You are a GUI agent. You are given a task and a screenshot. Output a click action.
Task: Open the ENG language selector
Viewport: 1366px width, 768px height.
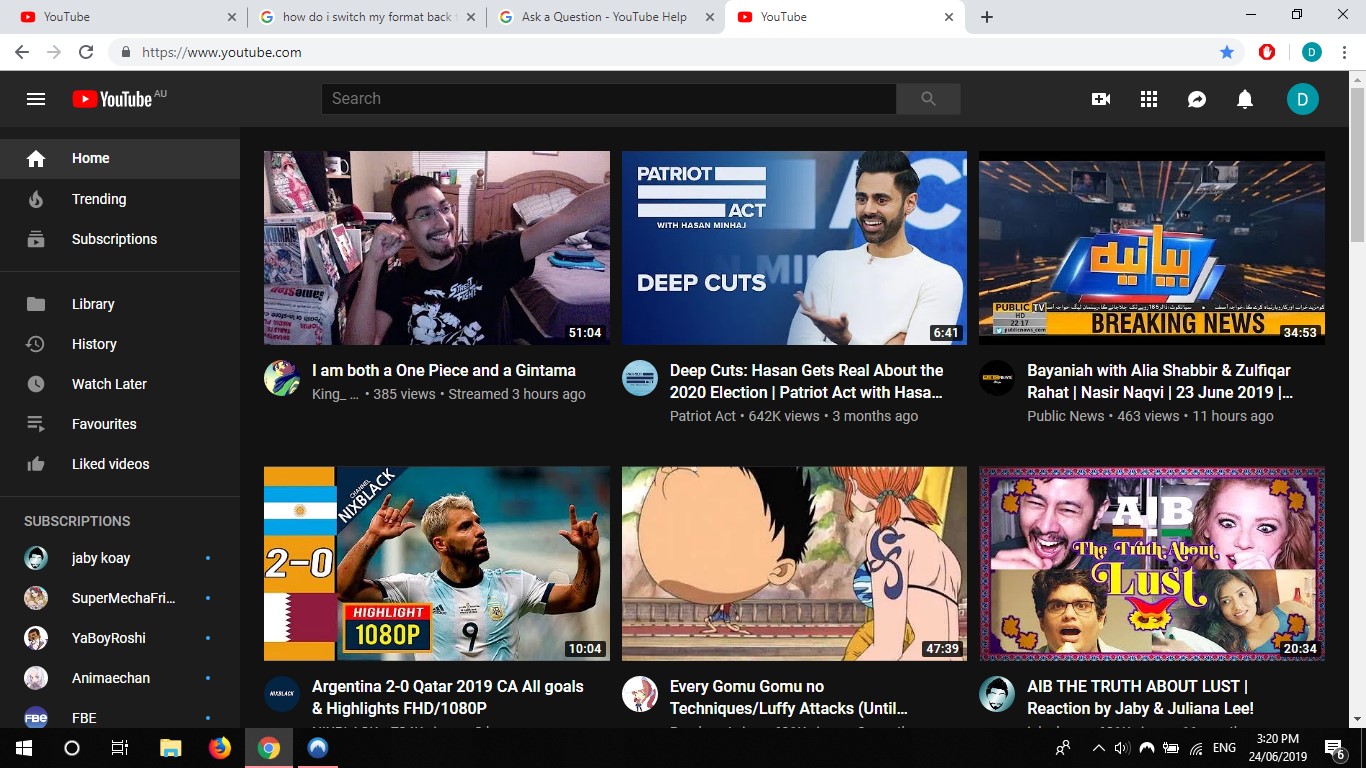click(1223, 747)
